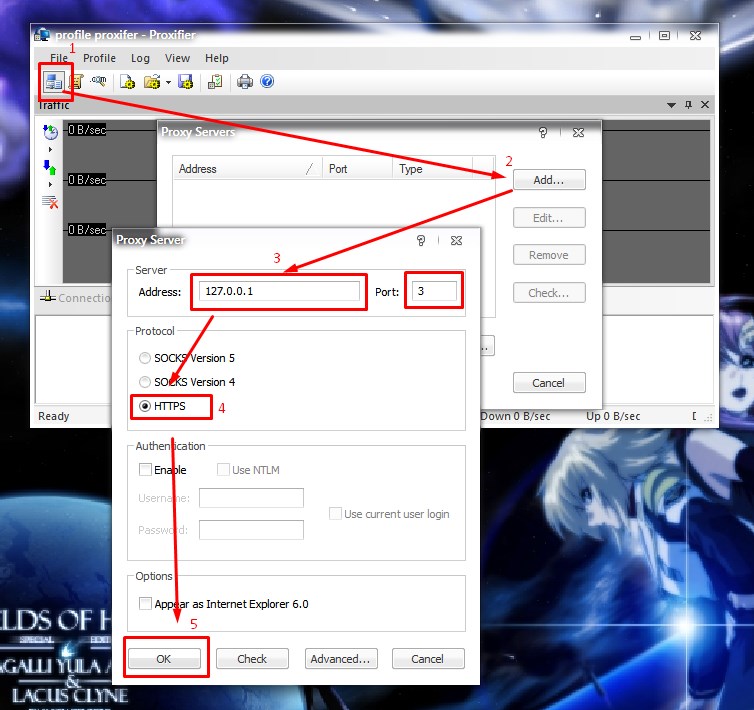Open the Traffic pane dropdown arrow
Screen dimensions: 754x710
[x=671, y=105]
